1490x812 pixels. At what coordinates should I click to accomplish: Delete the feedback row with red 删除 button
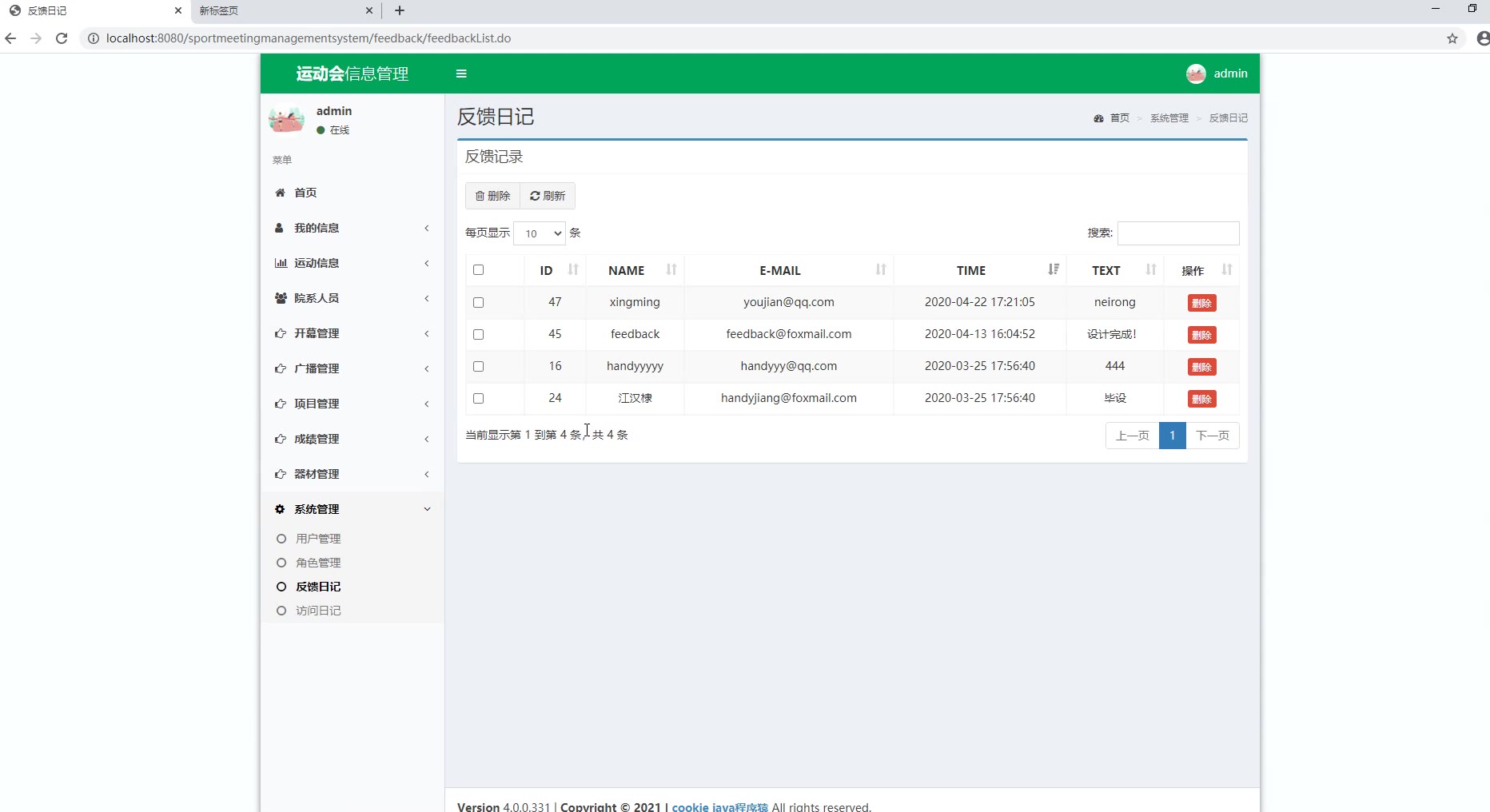coord(1201,335)
